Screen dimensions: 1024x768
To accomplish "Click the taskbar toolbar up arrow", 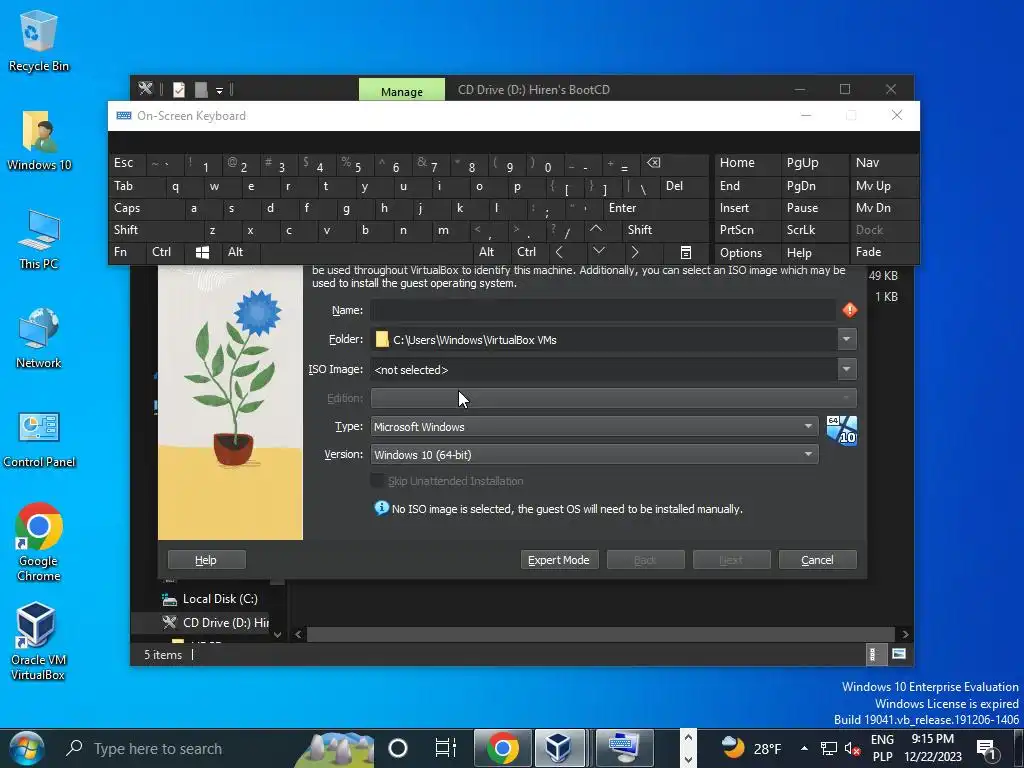I will [688, 738].
